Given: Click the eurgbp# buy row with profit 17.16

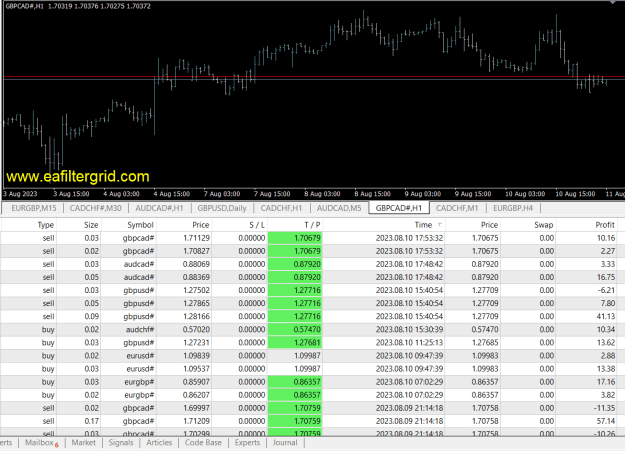Looking at the screenshot, I should click(309, 382).
